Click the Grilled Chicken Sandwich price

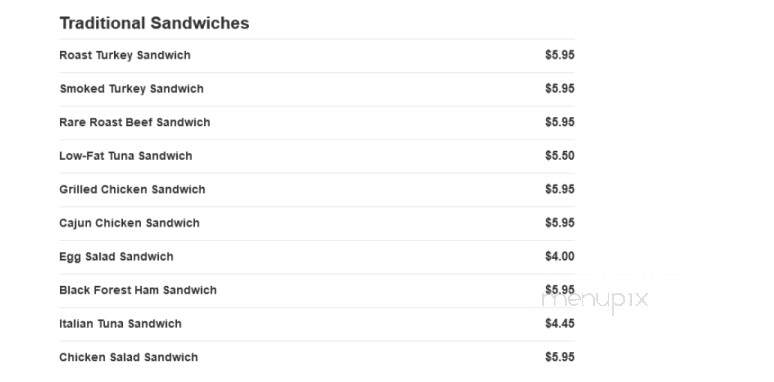pyautogui.click(x=560, y=189)
